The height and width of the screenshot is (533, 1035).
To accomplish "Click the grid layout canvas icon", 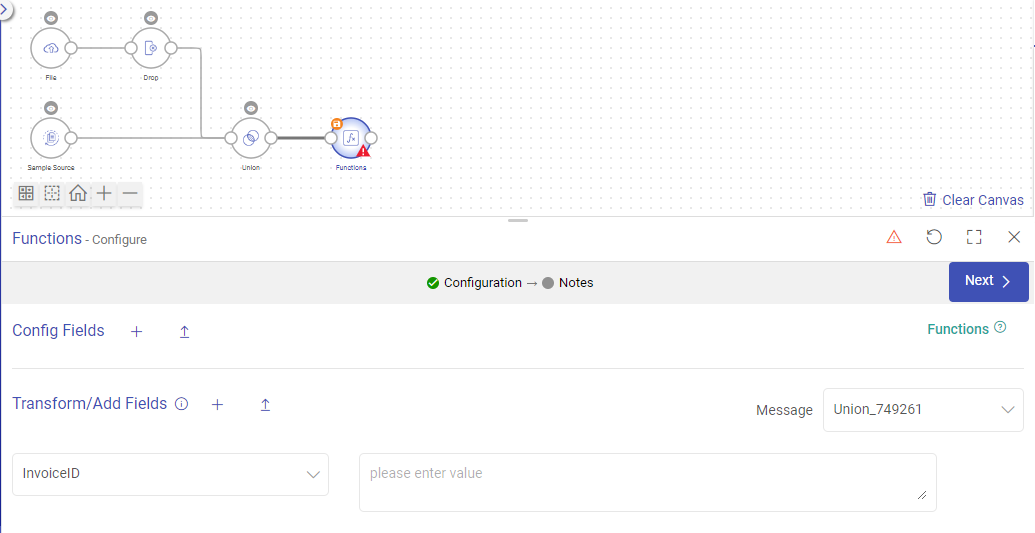I will [x=26, y=194].
